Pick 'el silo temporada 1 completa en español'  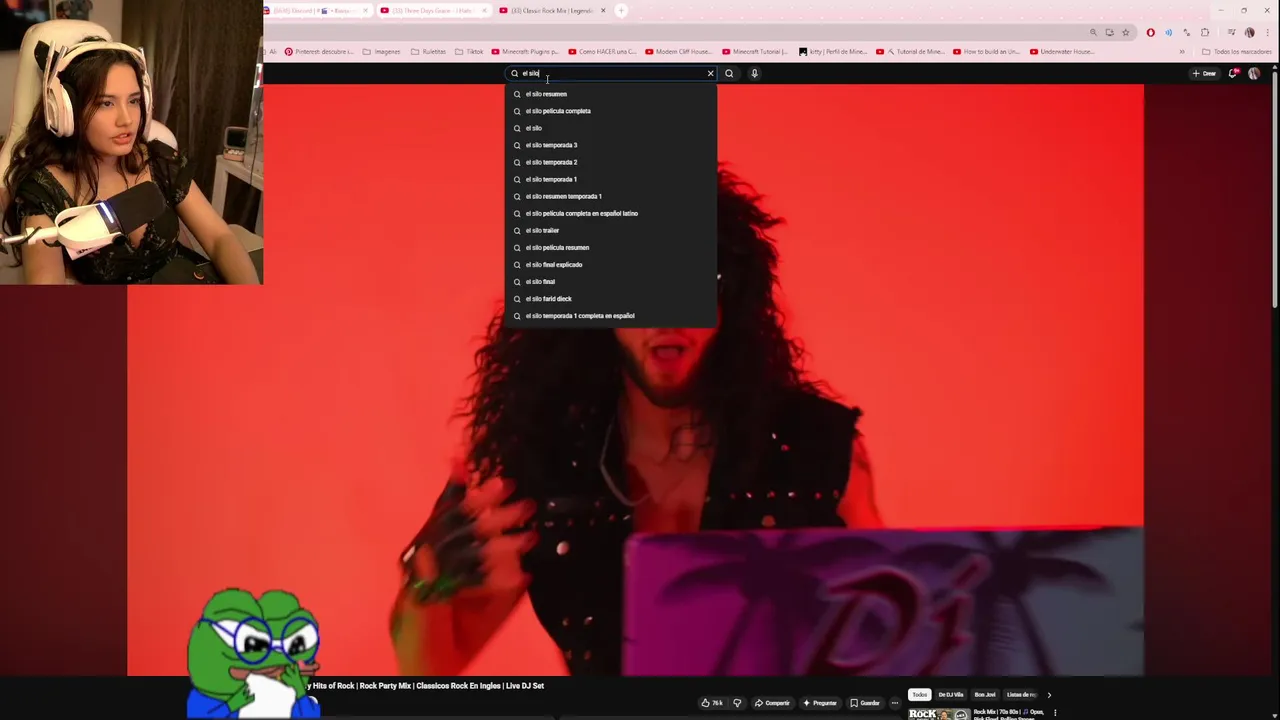(611, 316)
